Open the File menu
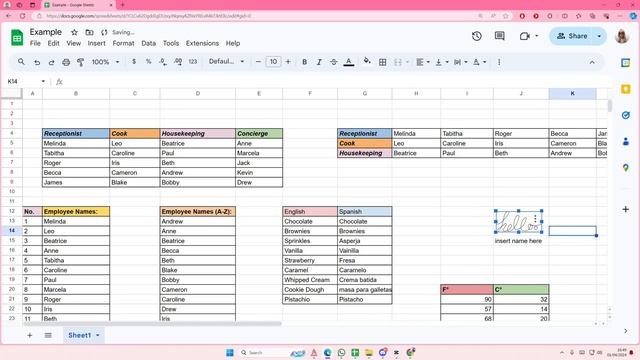Viewport: 640px width, 360px height. [x=35, y=43]
